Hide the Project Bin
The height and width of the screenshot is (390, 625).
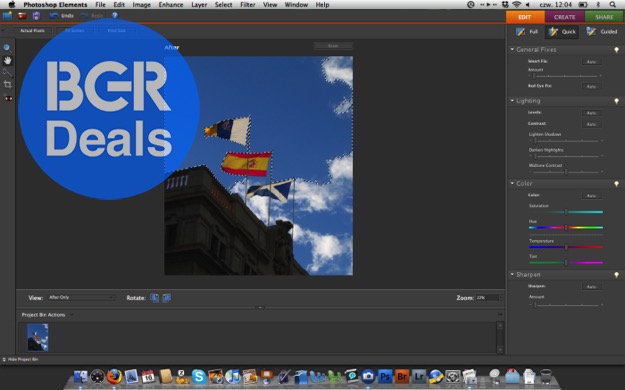(x=20, y=359)
